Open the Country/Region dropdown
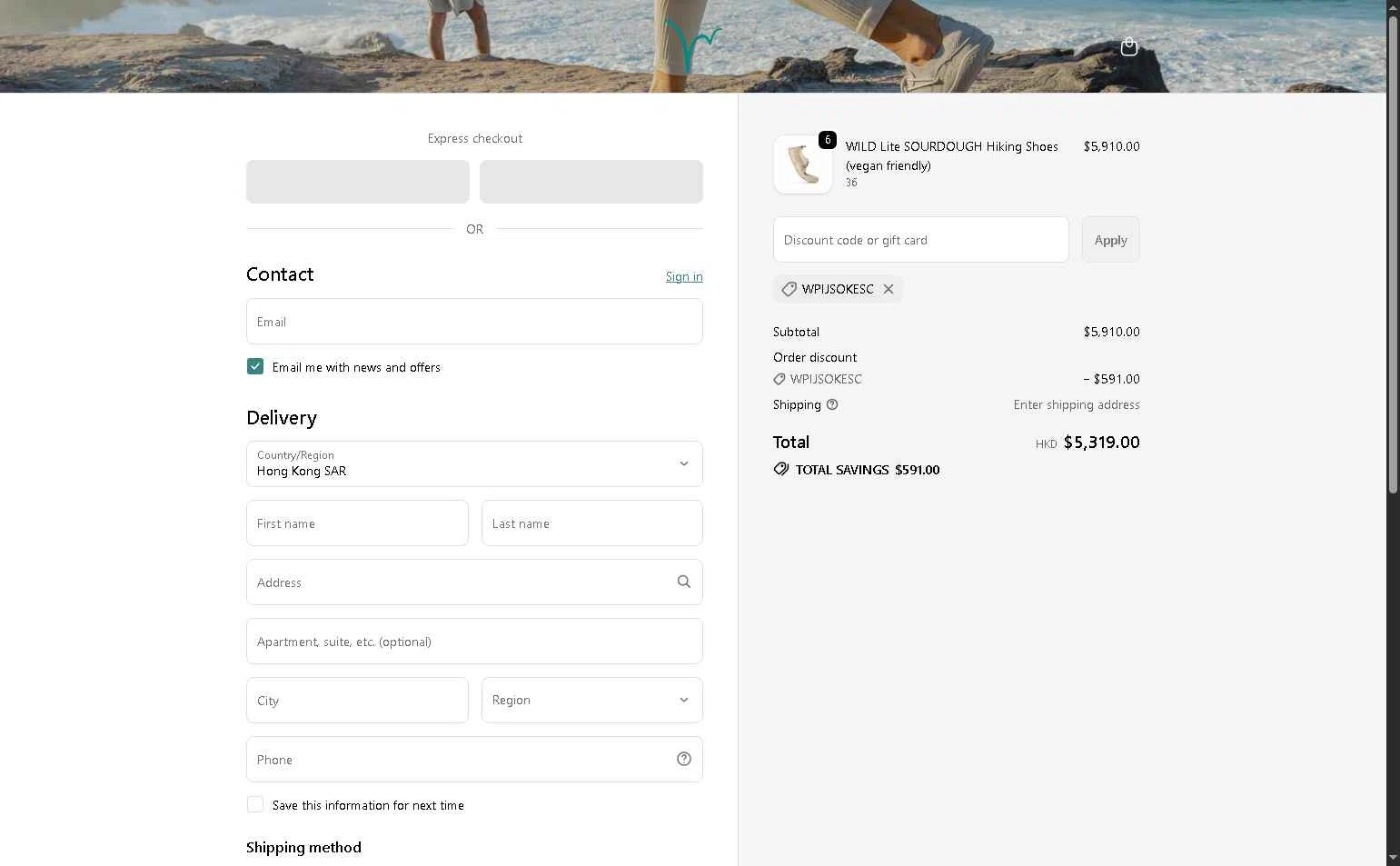Viewport: 1400px width, 866px height. point(474,463)
